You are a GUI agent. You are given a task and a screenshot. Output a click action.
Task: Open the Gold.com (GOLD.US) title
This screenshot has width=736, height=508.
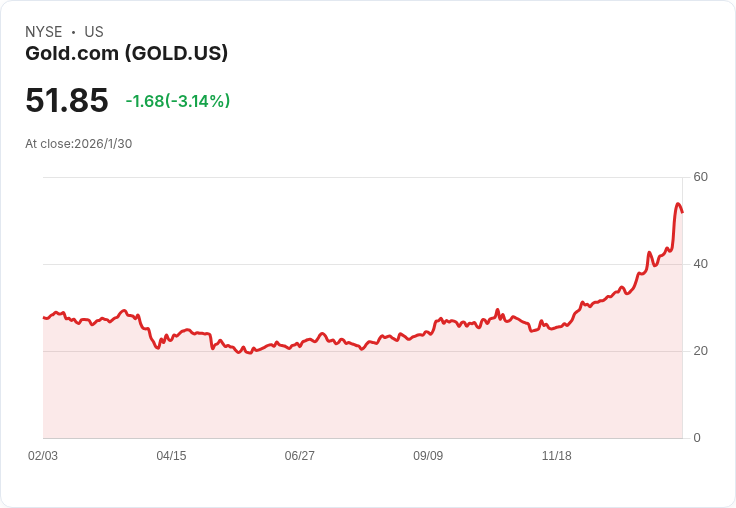126,54
